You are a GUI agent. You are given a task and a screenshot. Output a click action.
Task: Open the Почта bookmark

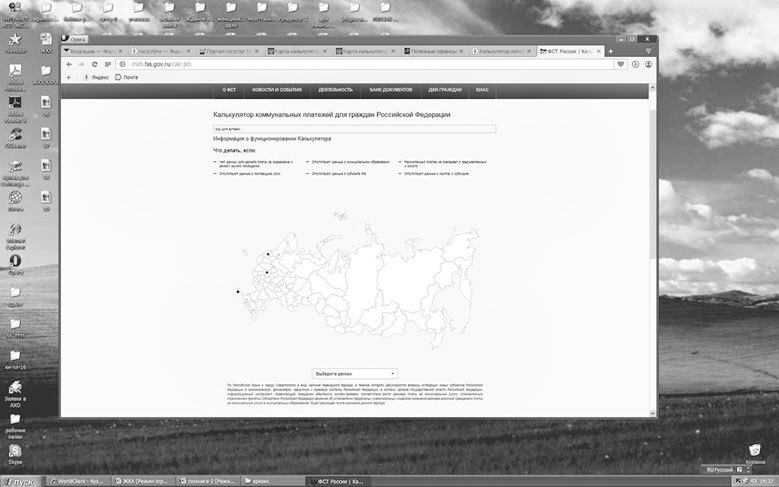pyautogui.click(x=127, y=76)
